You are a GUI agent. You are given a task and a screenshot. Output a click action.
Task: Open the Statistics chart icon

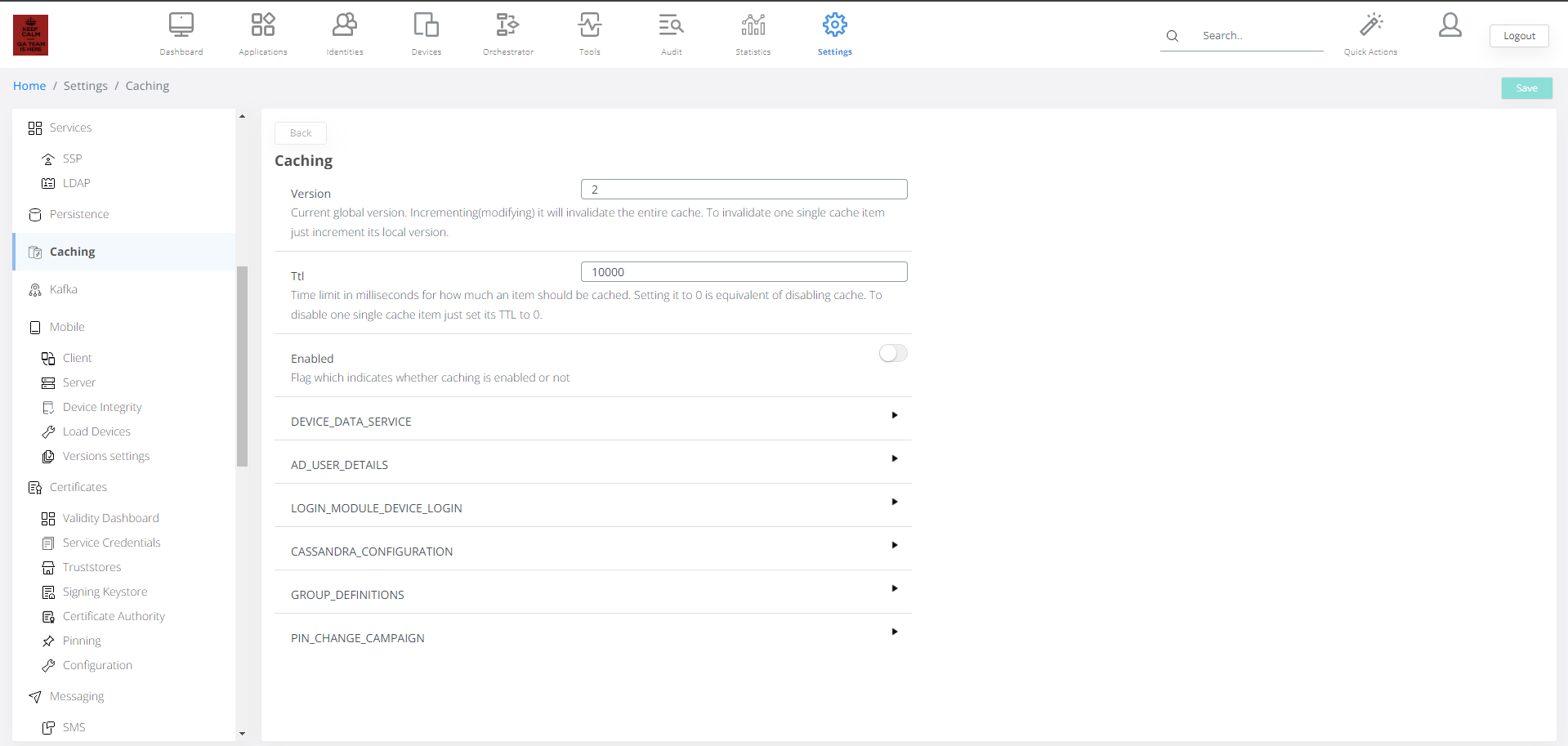click(753, 25)
